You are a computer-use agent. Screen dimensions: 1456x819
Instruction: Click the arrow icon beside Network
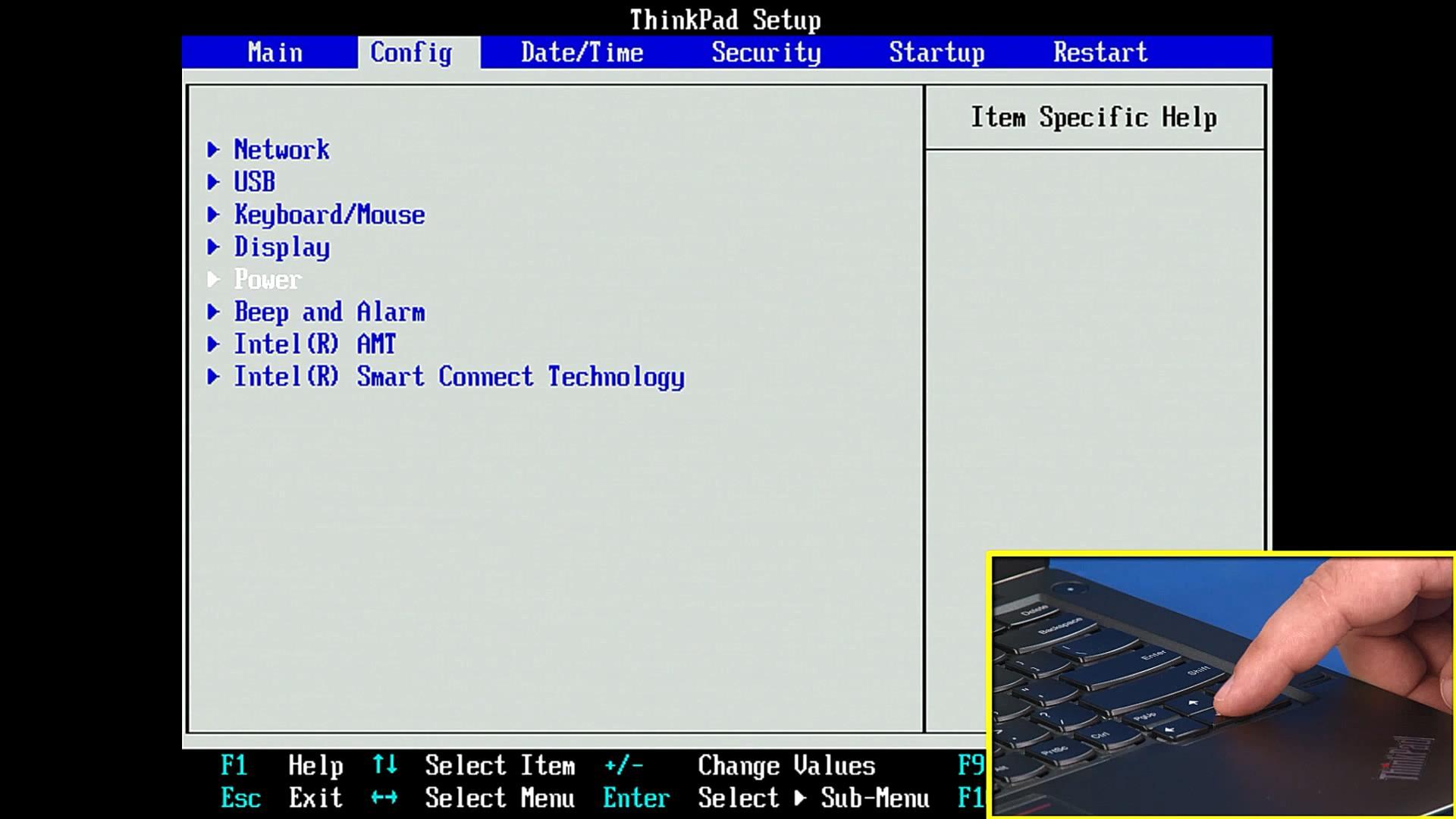coord(214,149)
